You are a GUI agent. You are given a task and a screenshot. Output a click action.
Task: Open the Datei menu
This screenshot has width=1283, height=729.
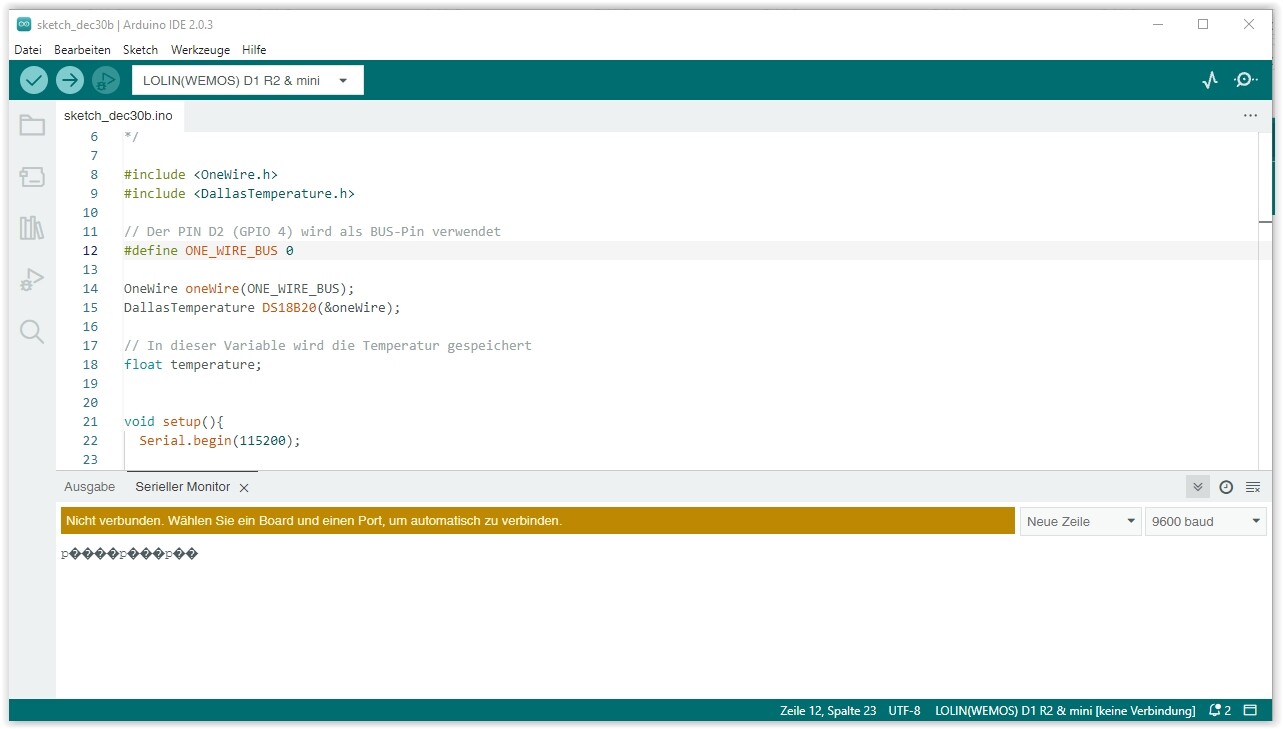[28, 50]
